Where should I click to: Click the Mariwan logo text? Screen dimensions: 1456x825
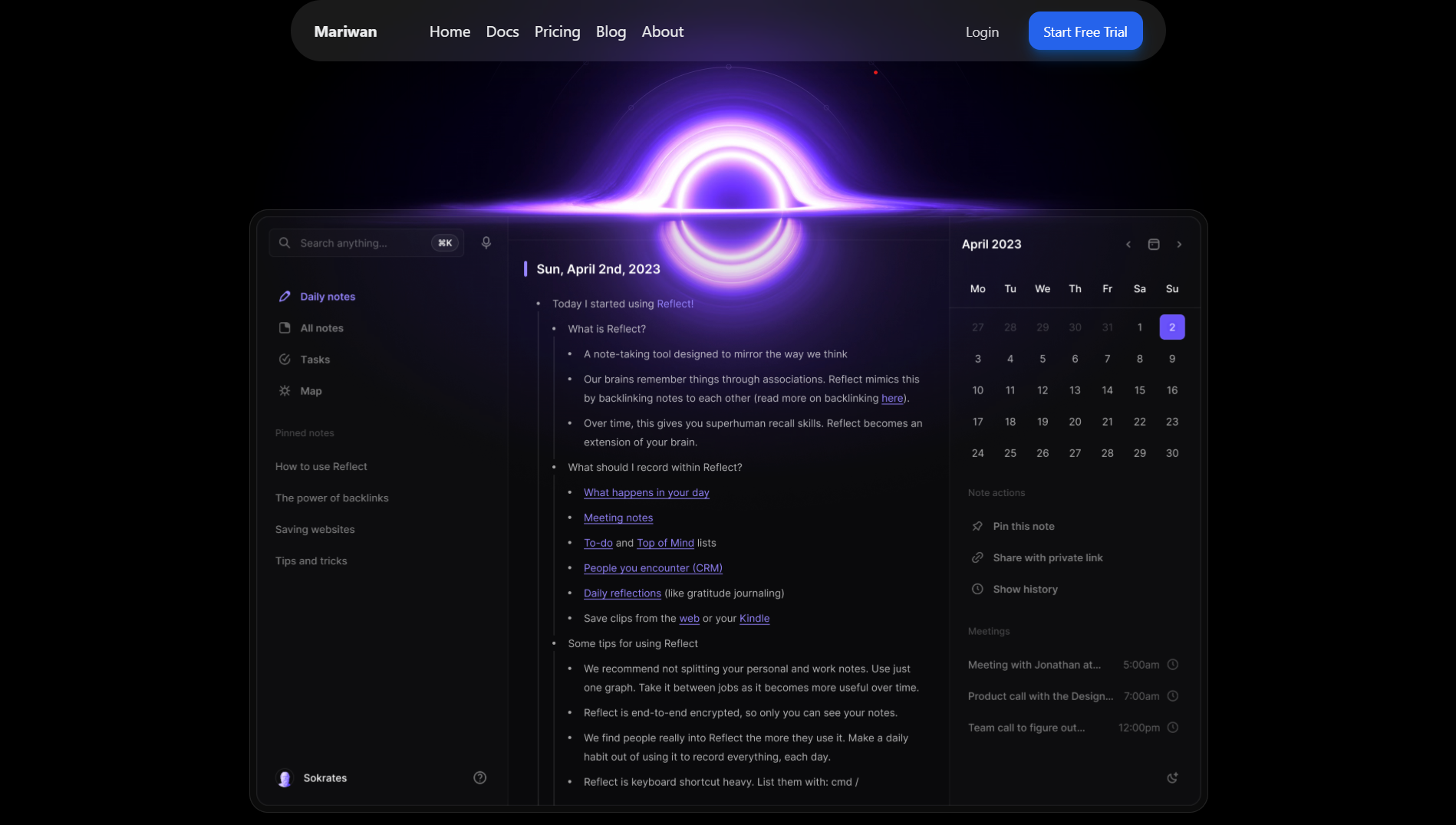click(345, 31)
